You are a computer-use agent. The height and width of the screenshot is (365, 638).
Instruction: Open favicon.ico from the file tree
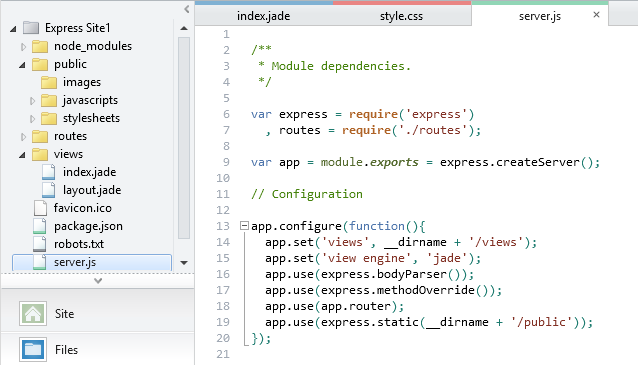[83, 208]
